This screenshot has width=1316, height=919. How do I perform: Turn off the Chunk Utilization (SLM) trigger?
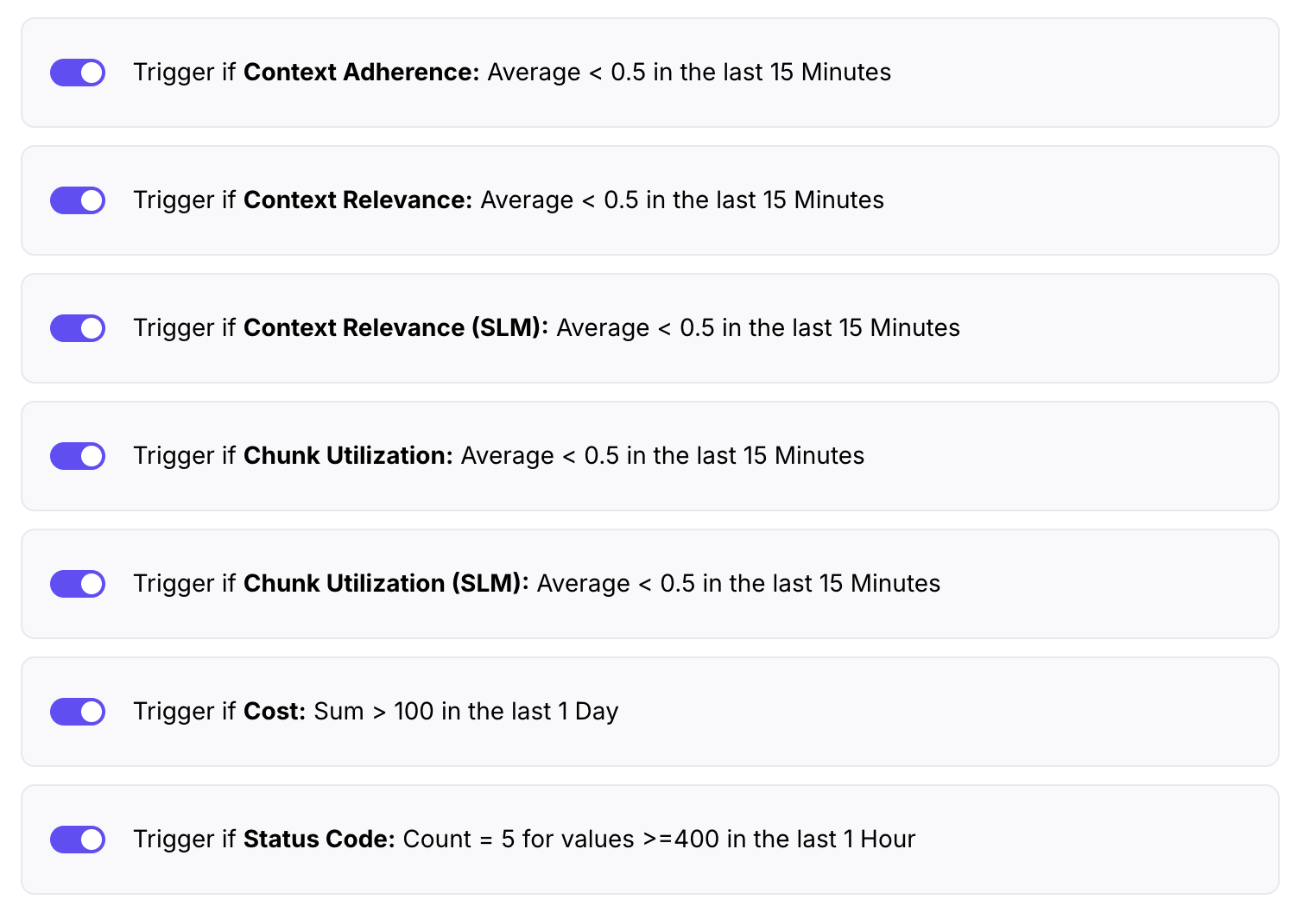click(x=77, y=584)
